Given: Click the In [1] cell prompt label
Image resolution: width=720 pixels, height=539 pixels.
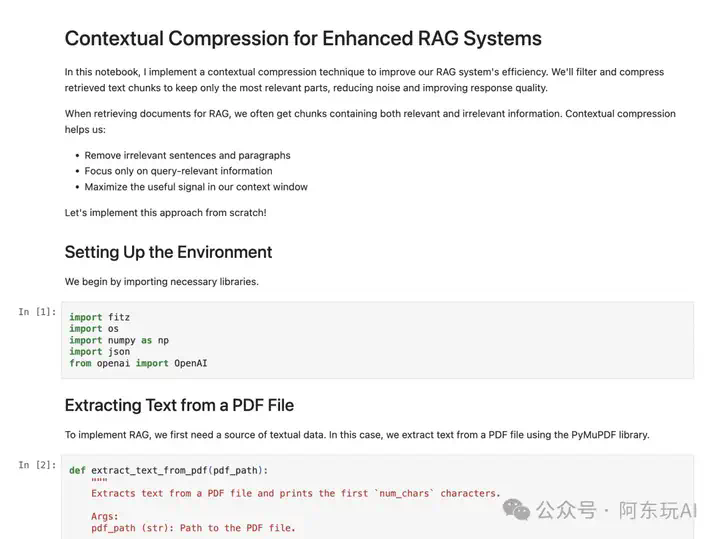Looking at the screenshot, I should tap(37, 312).
